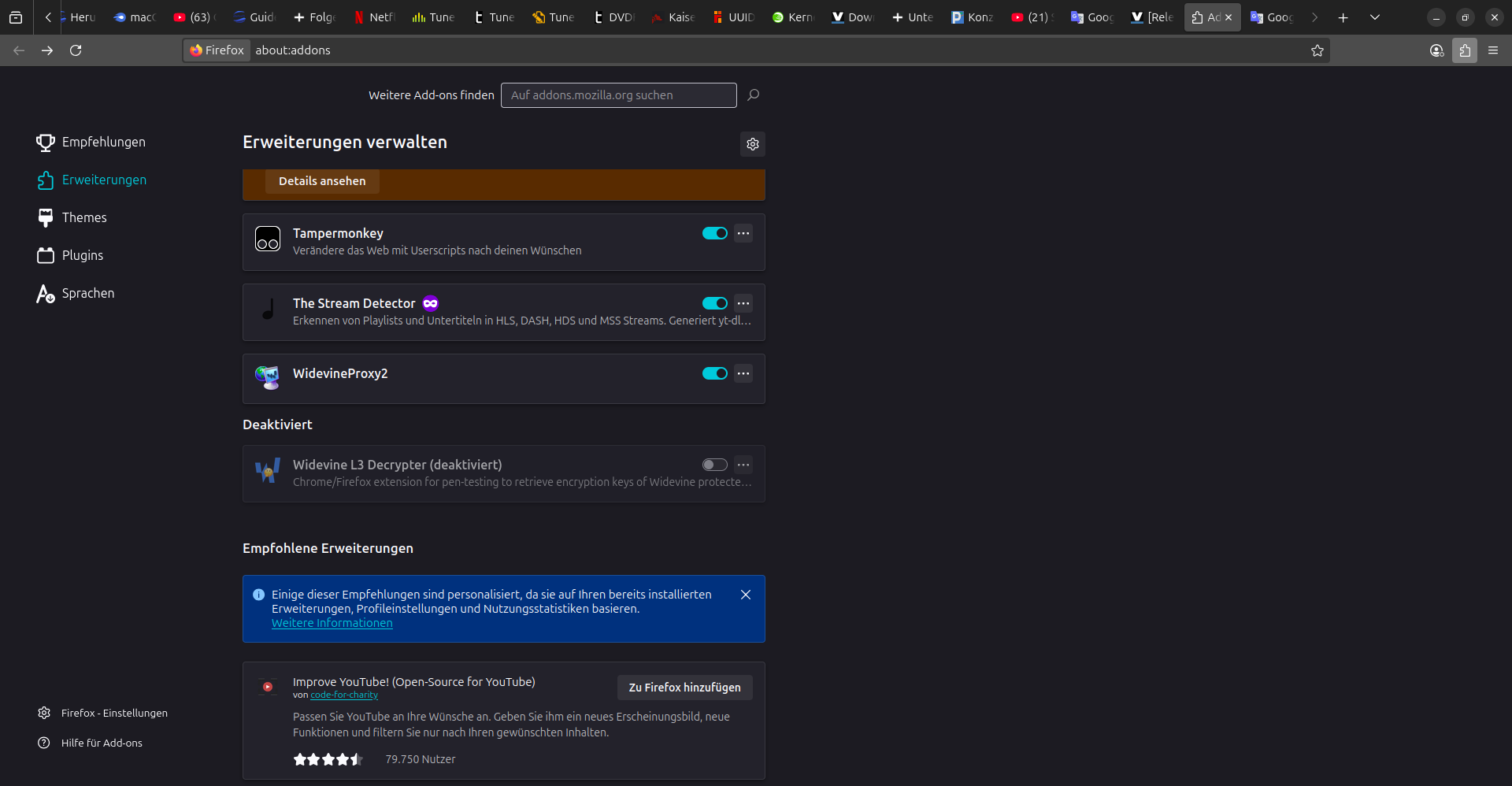The width and height of the screenshot is (1512, 786).
Task: Disable the Tampermonkey extension
Action: [x=715, y=233]
